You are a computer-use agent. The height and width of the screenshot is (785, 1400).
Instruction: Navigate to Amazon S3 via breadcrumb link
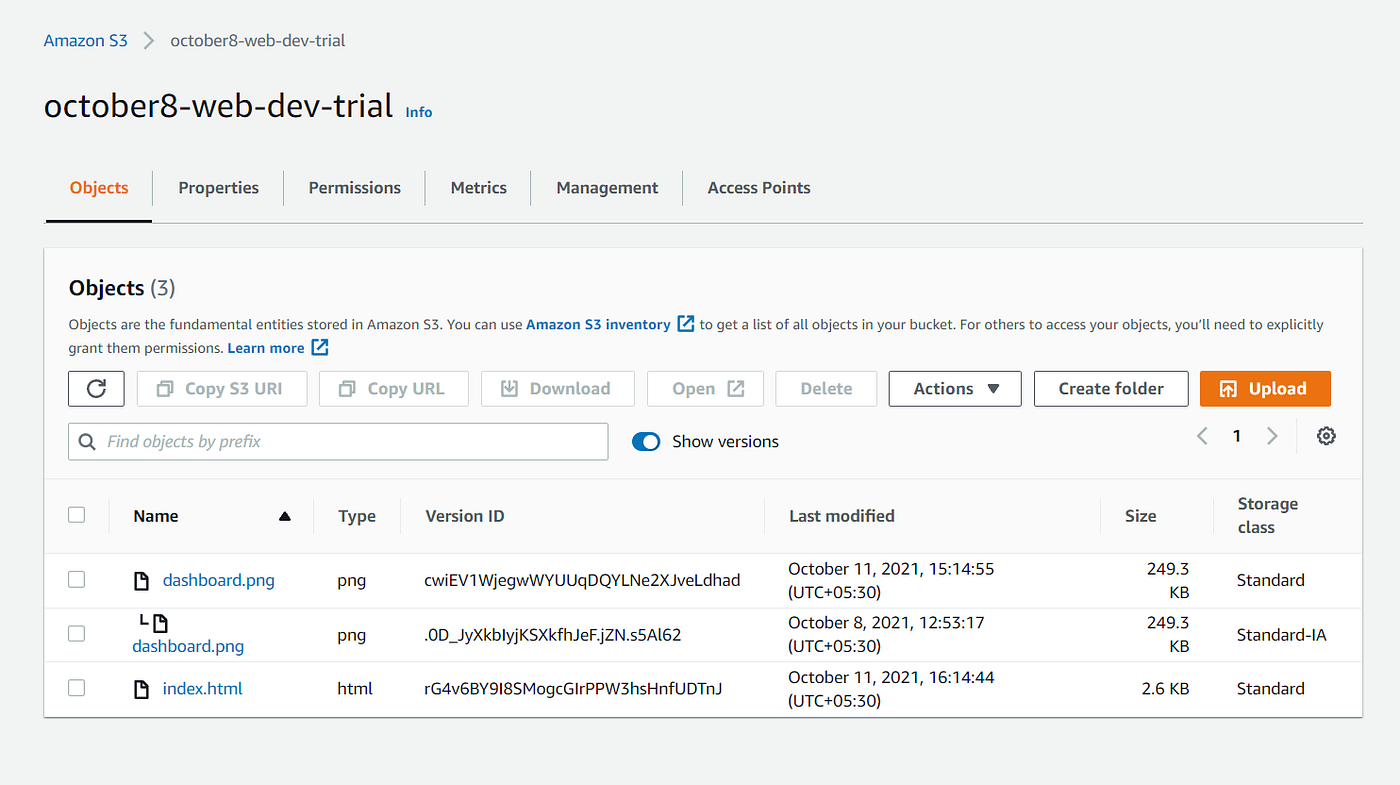(x=85, y=40)
